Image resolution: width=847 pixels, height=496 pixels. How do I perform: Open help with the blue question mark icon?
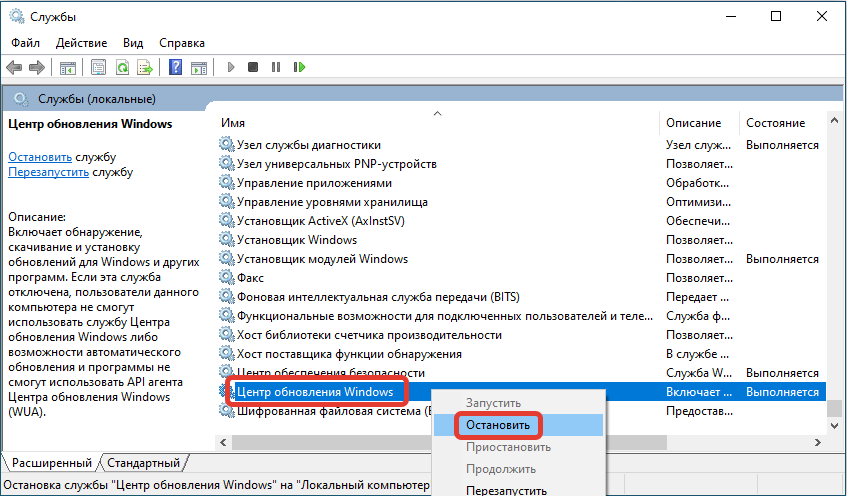point(175,68)
